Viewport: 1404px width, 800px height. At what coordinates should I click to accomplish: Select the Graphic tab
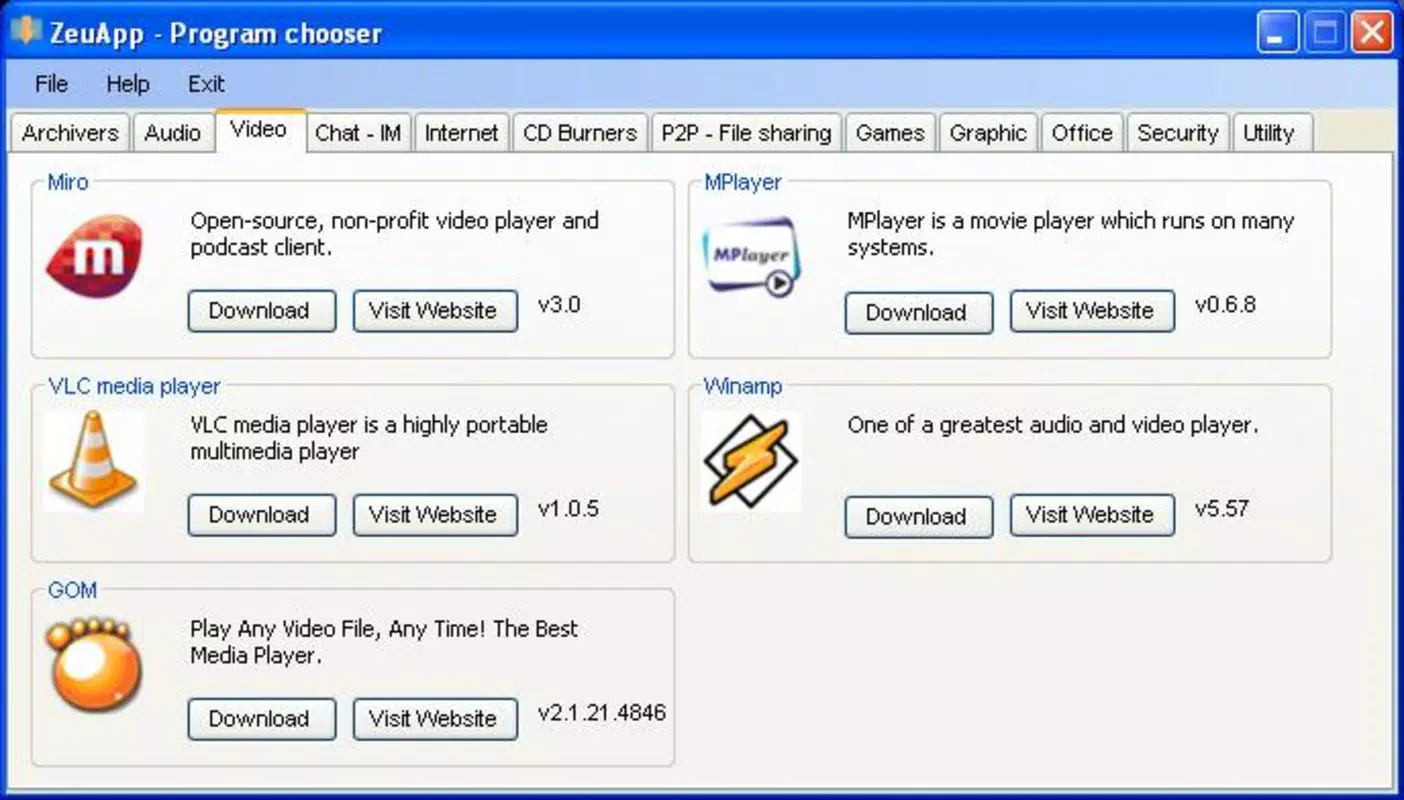click(988, 133)
